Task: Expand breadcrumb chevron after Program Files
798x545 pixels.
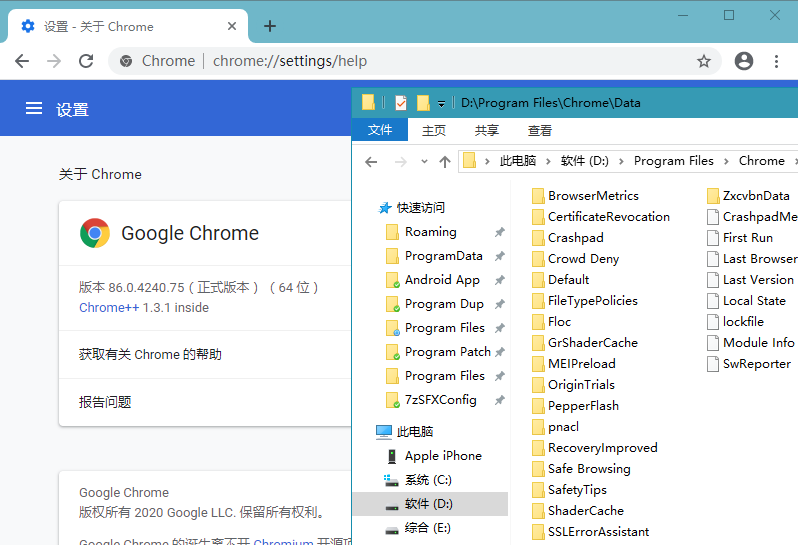Action: point(726,161)
